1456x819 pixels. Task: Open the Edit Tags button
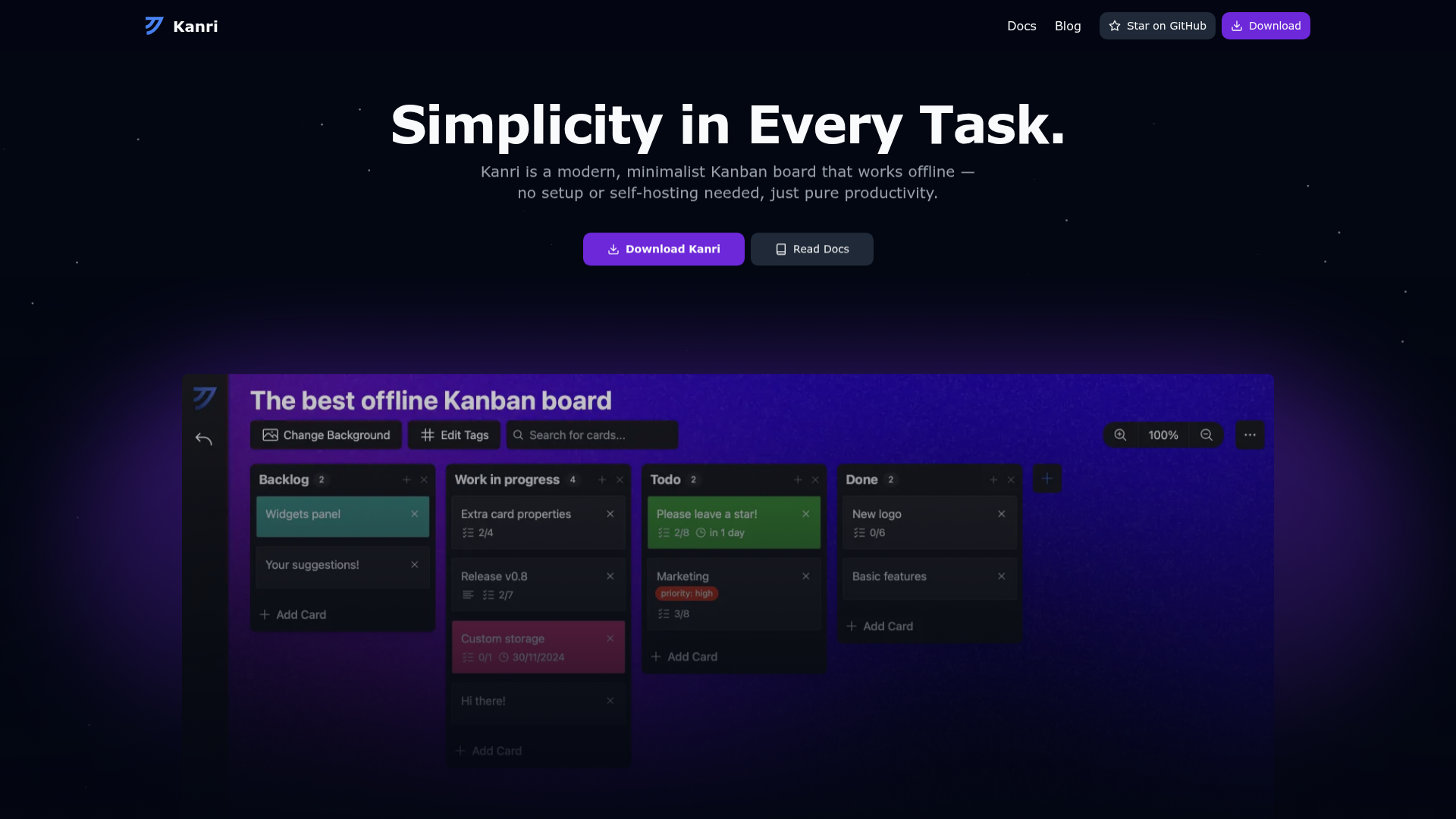[454, 435]
